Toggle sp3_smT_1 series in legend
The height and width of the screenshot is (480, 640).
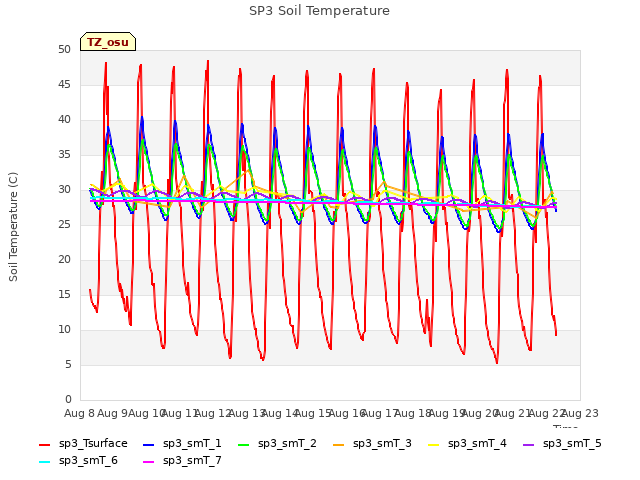tap(182, 443)
